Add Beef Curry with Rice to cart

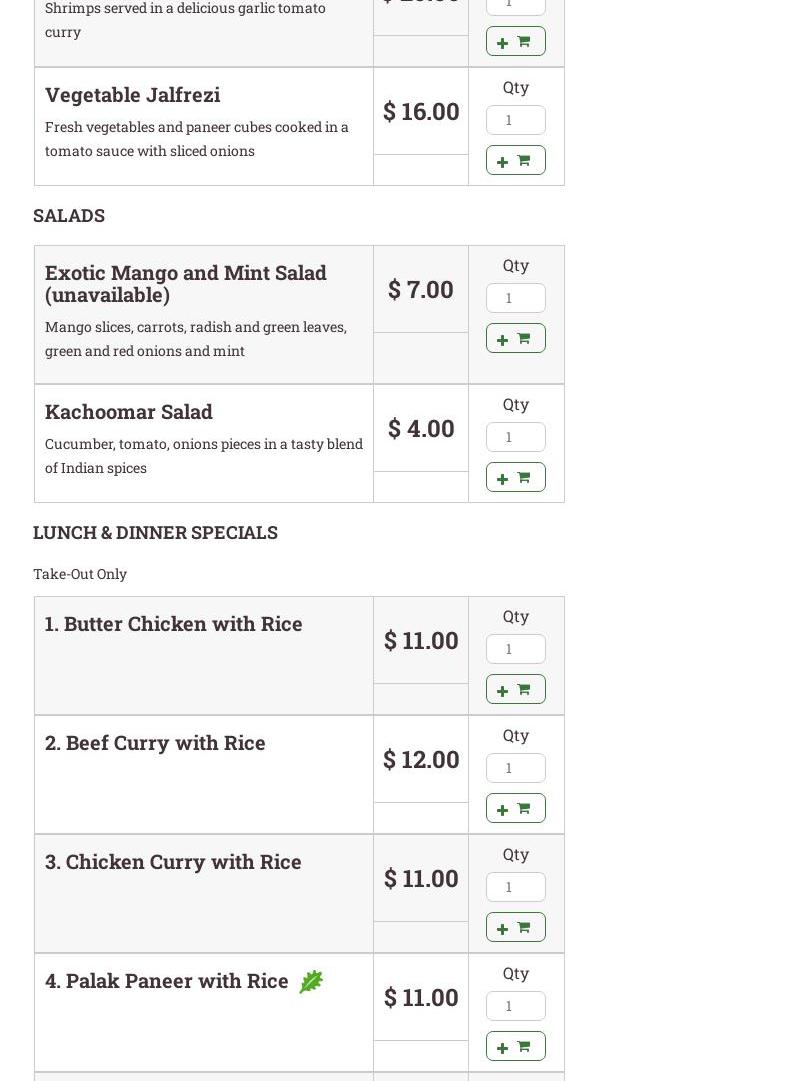click(x=515, y=808)
